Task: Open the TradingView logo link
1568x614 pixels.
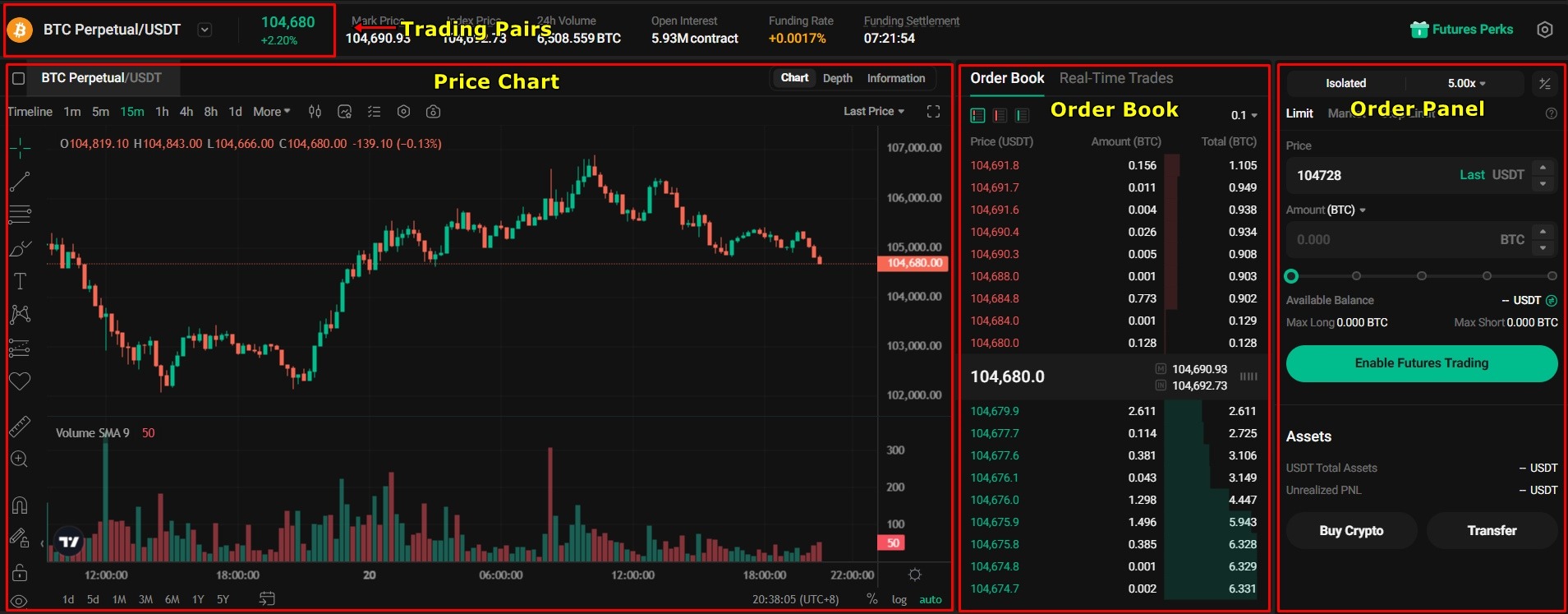Action: coord(70,542)
